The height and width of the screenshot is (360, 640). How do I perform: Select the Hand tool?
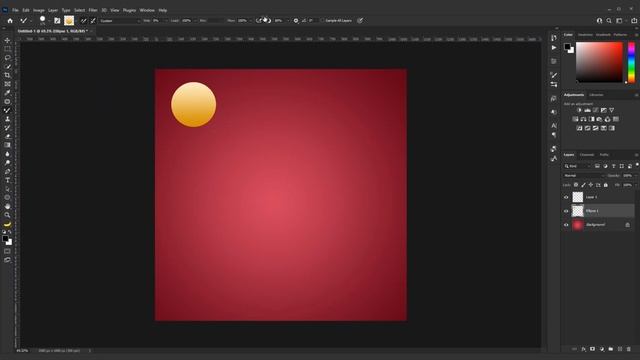click(x=7, y=206)
